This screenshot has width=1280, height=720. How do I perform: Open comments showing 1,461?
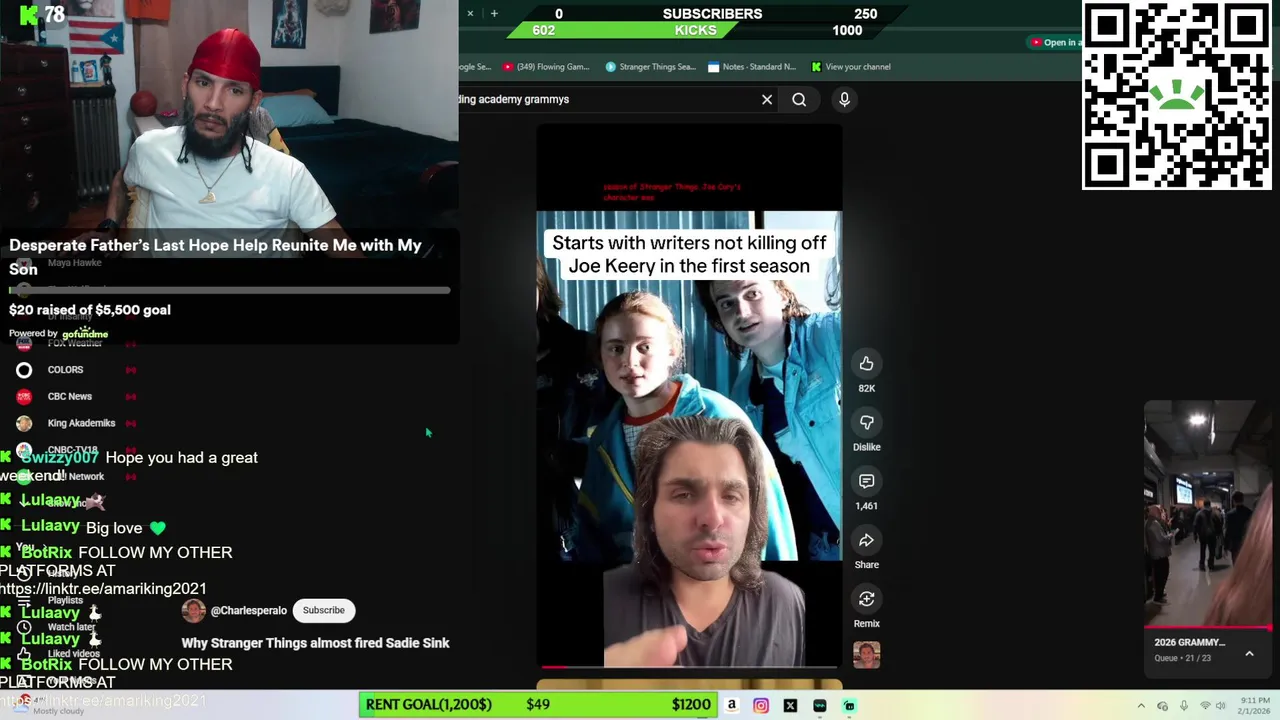click(x=866, y=482)
